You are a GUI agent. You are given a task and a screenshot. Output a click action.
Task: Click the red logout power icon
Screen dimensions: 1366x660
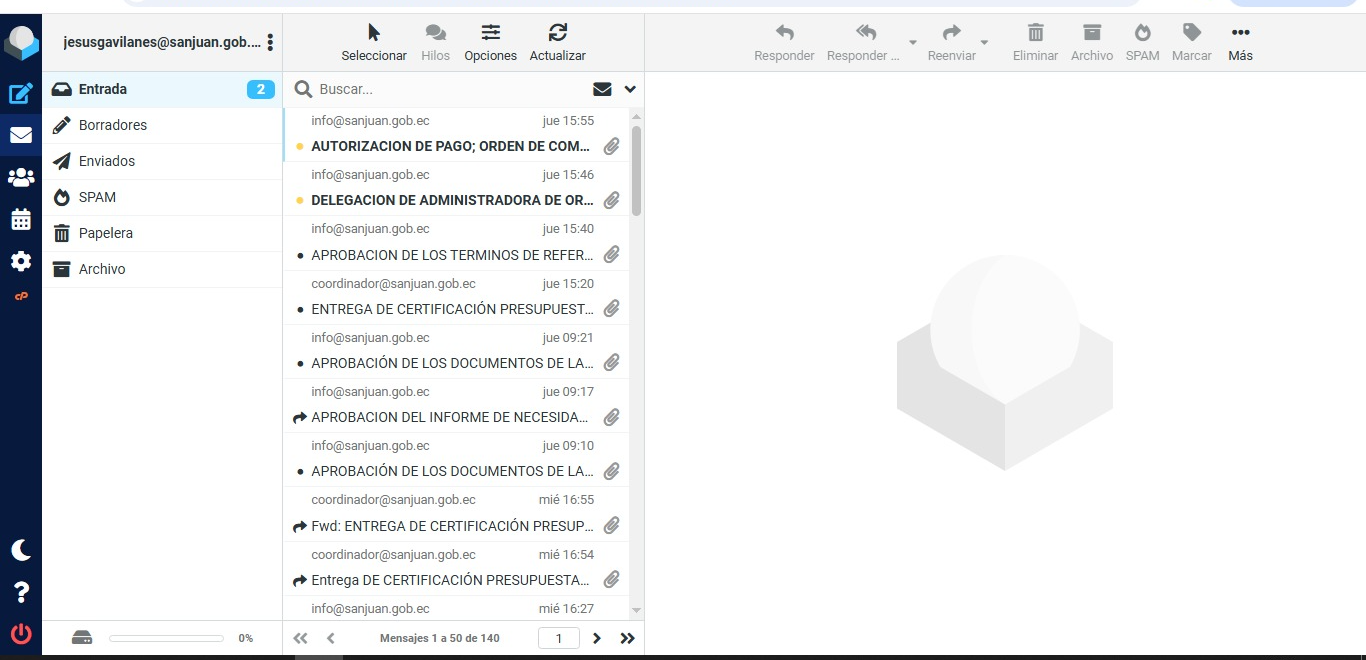tap(21, 634)
